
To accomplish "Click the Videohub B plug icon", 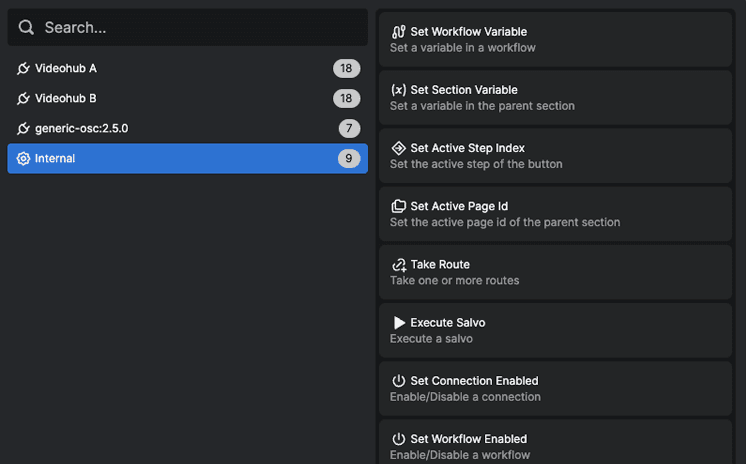I will coord(23,99).
